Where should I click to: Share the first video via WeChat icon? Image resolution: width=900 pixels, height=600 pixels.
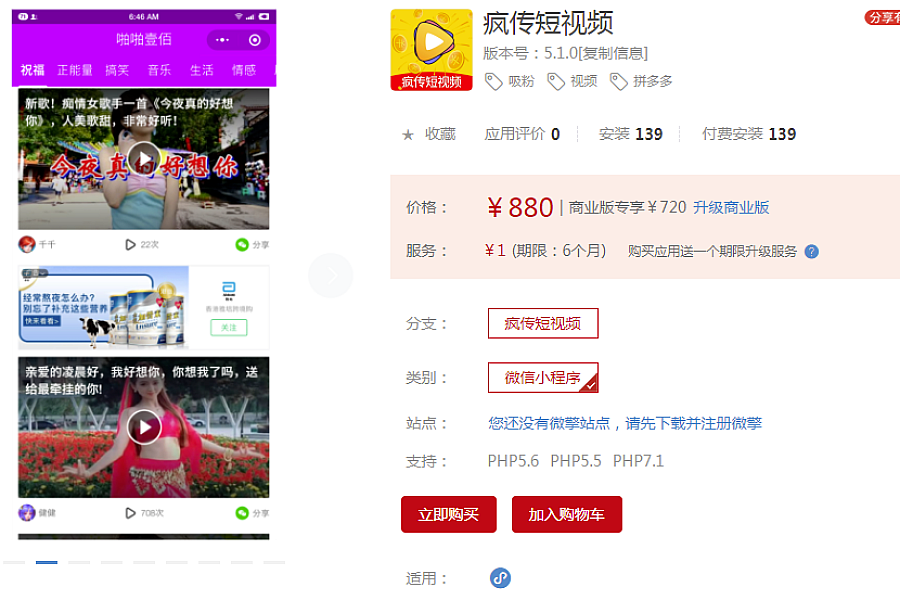[242, 245]
